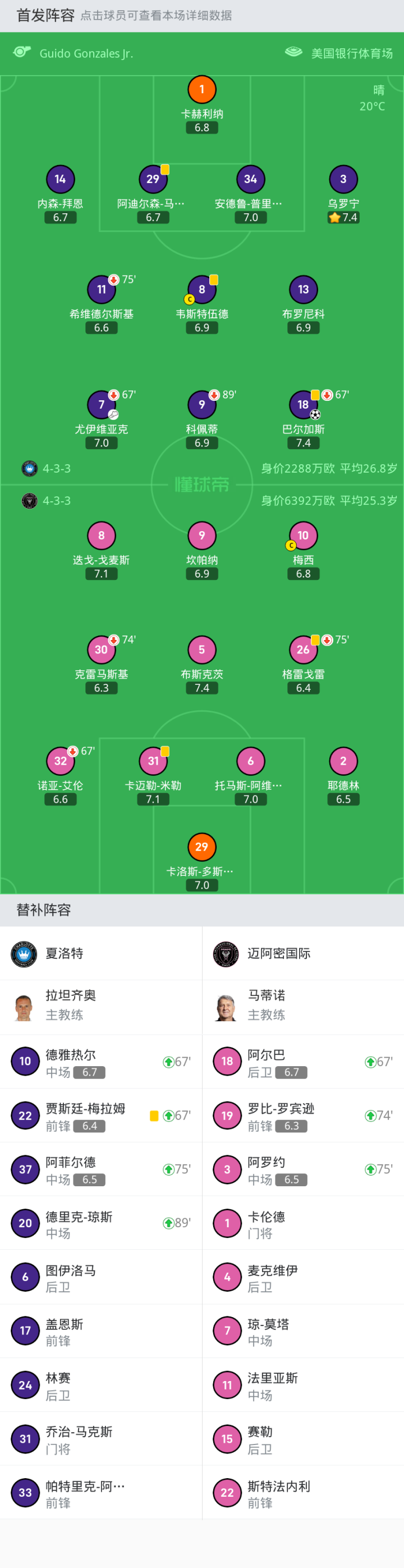Tap the 夏洛特 team crest in substitutes
Viewport: 404px width, 1568px height.
click(x=24, y=953)
